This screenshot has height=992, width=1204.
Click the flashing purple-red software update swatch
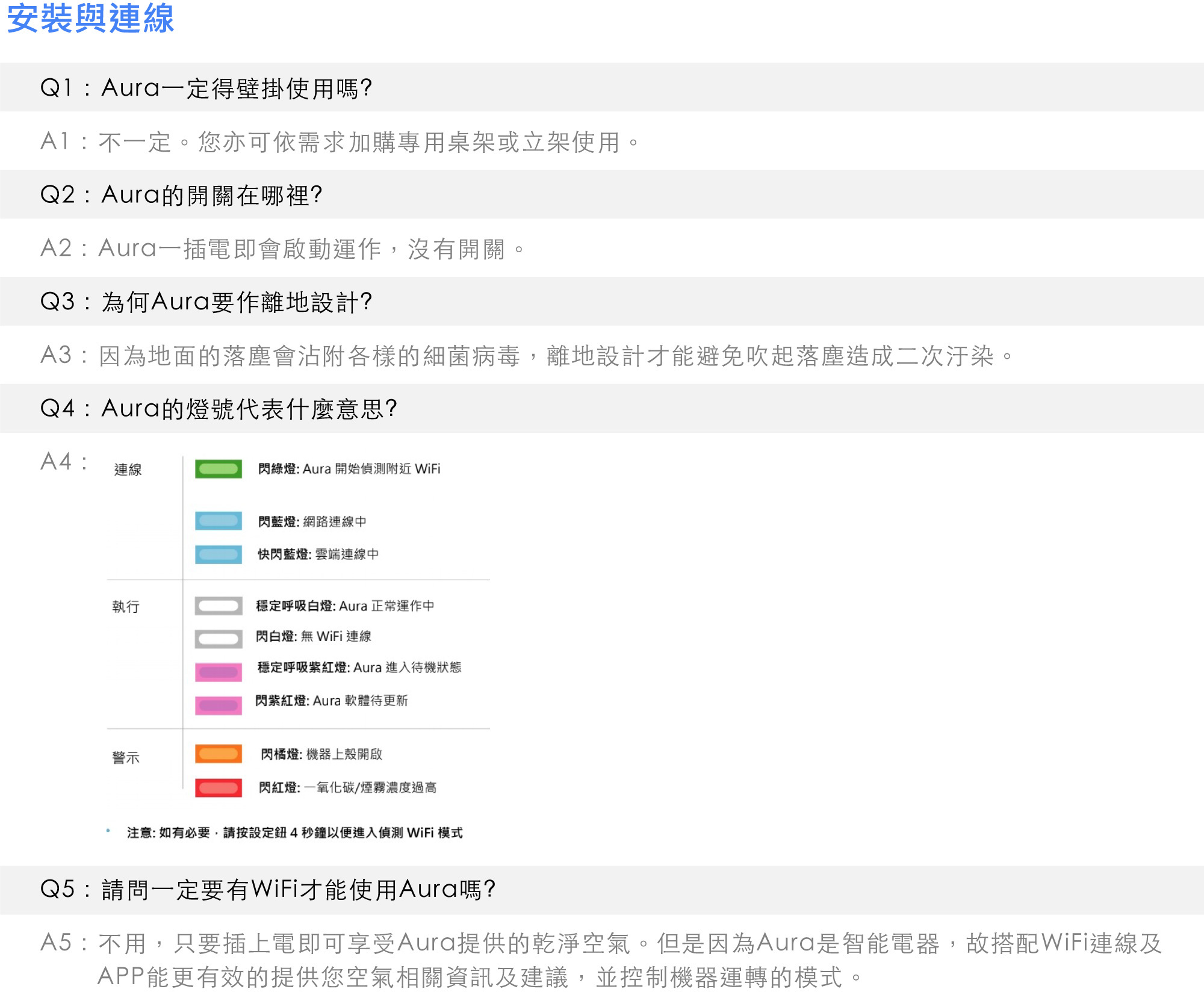[x=219, y=705]
